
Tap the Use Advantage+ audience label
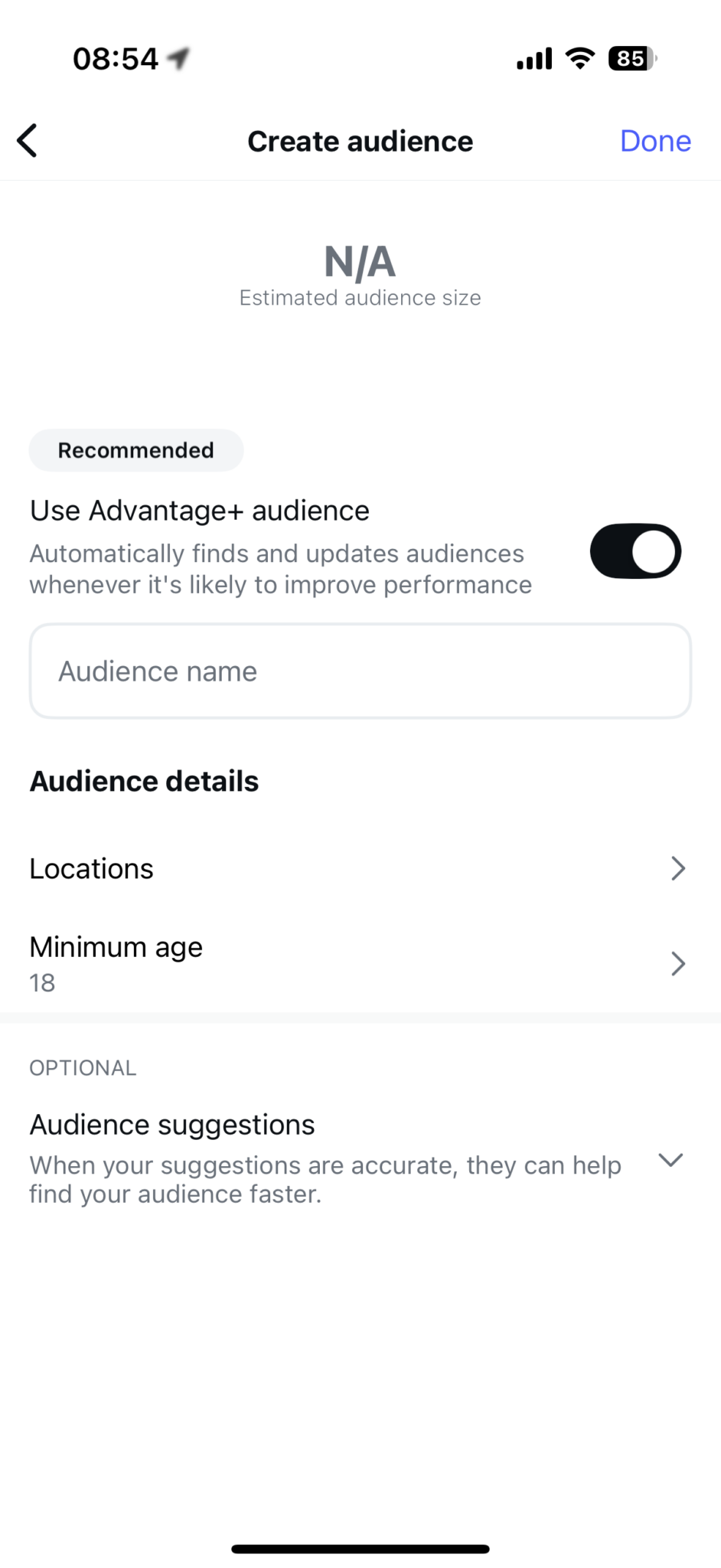[200, 511]
